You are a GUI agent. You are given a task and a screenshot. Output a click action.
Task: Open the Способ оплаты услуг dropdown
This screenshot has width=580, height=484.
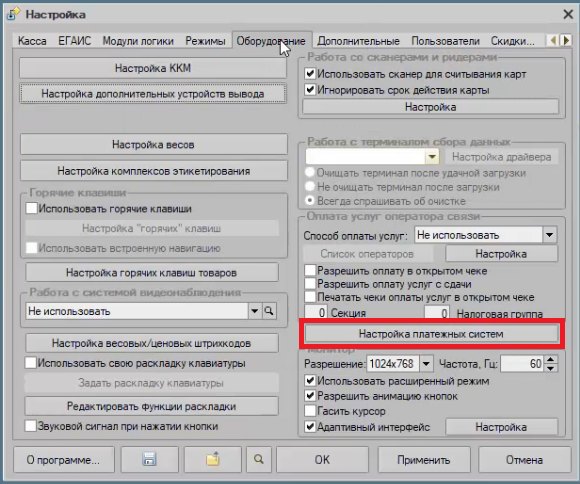coord(549,235)
